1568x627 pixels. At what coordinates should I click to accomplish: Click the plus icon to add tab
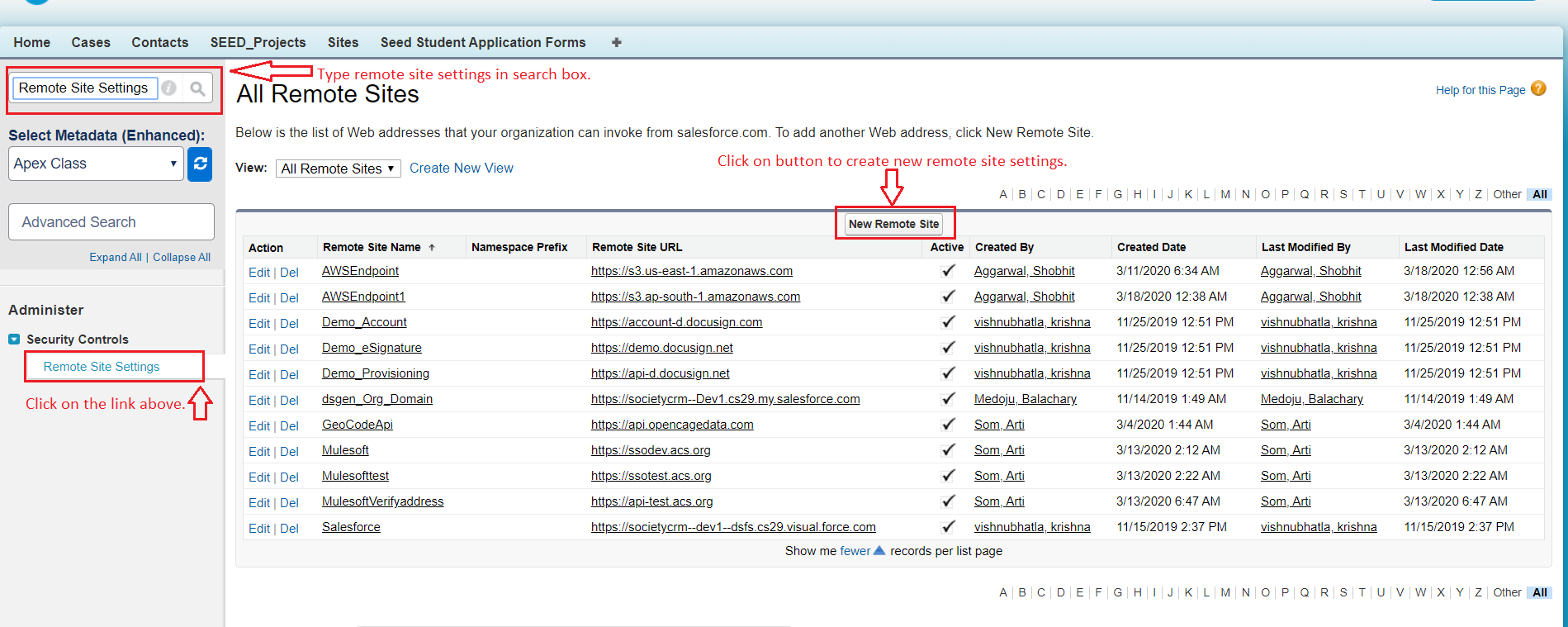click(616, 42)
